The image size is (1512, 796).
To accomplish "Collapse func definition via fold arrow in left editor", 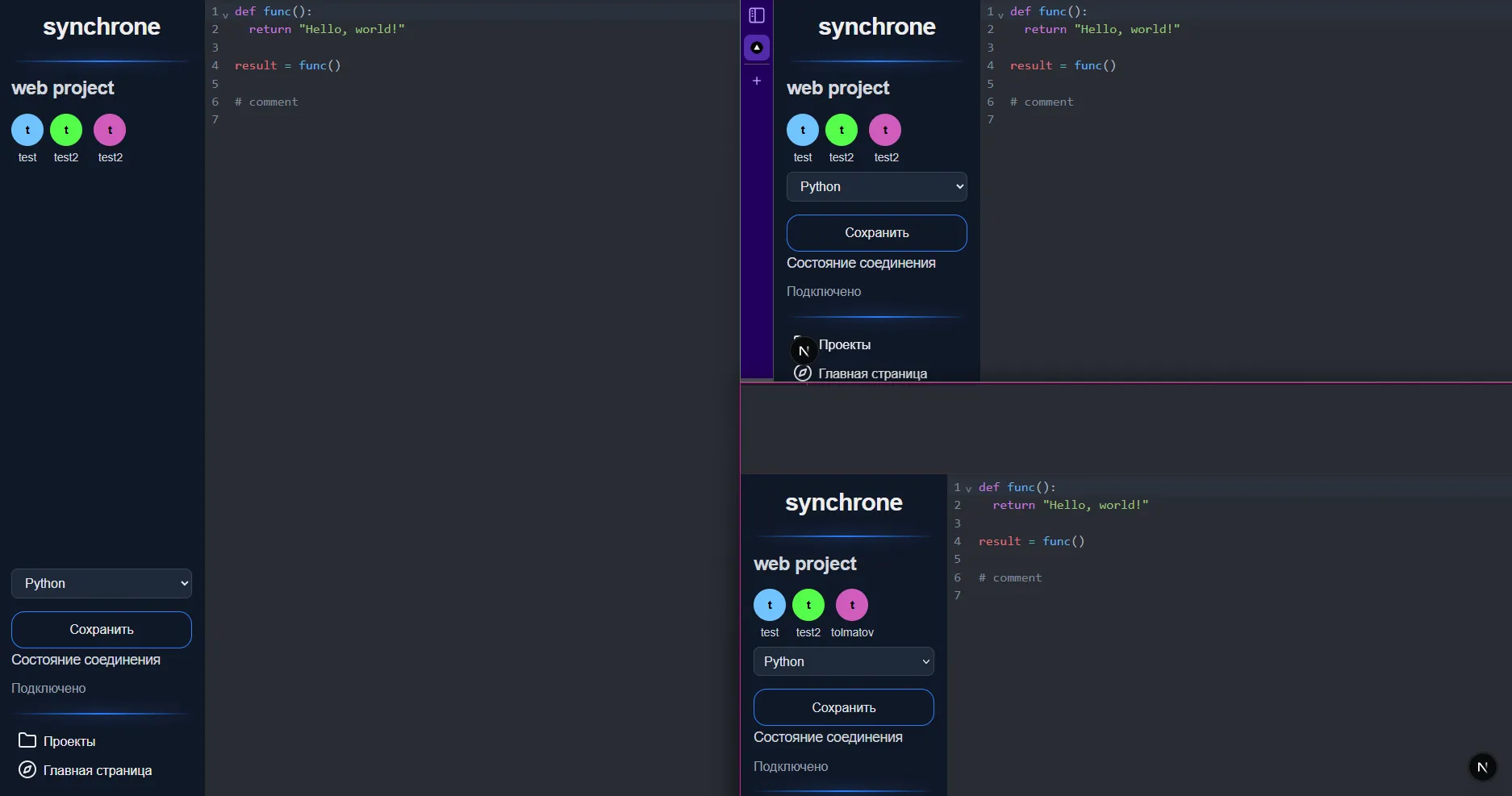I will (224, 14).
